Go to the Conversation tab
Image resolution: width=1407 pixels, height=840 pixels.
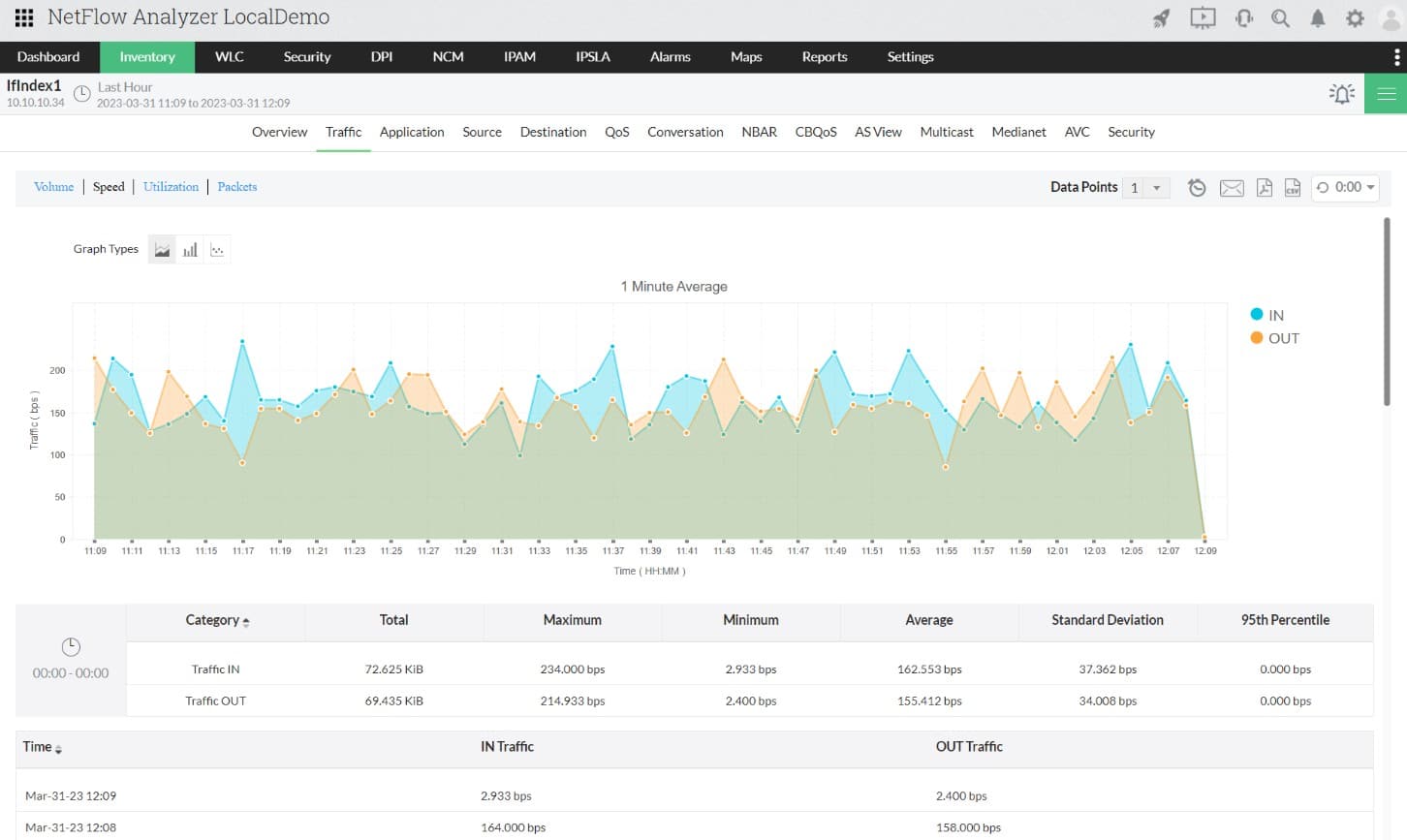point(685,133)
